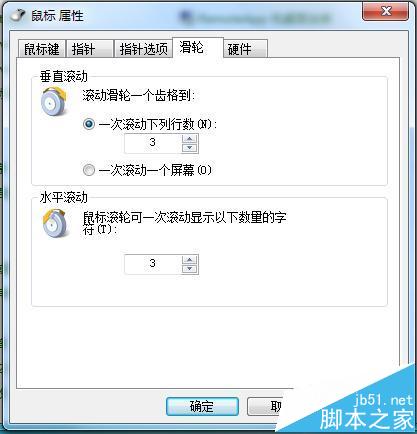Switch to the 鼠标键 tab

[x=42, y=49]
